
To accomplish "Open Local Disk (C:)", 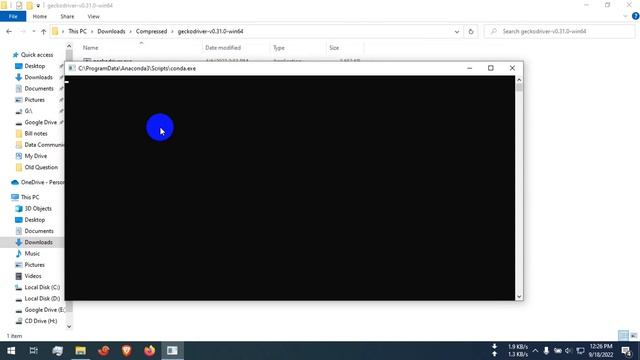I will pyautogui.click(x=42, y=287).
